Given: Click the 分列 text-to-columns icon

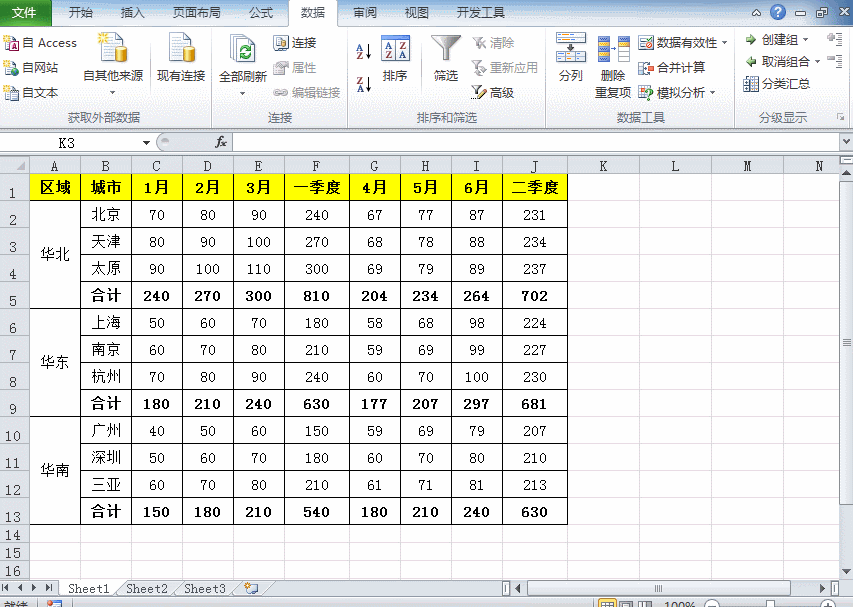Looking at the screenshot, I should (x=571, y=48).
